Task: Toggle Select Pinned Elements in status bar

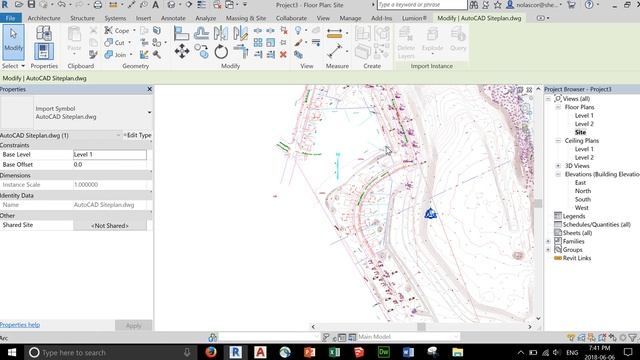Action: (x=591, y=337)
